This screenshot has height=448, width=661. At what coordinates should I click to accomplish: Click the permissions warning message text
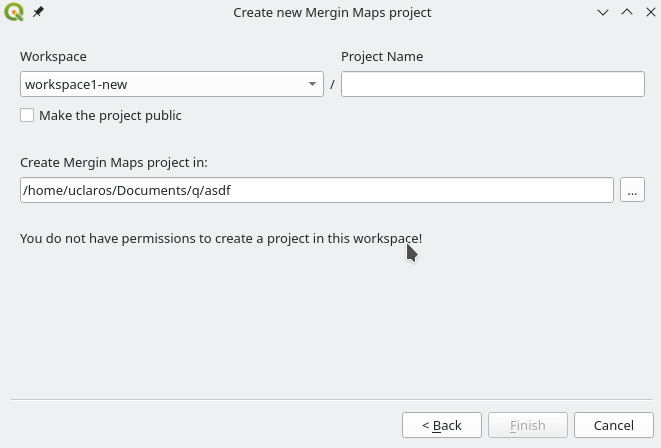[221, 239]
